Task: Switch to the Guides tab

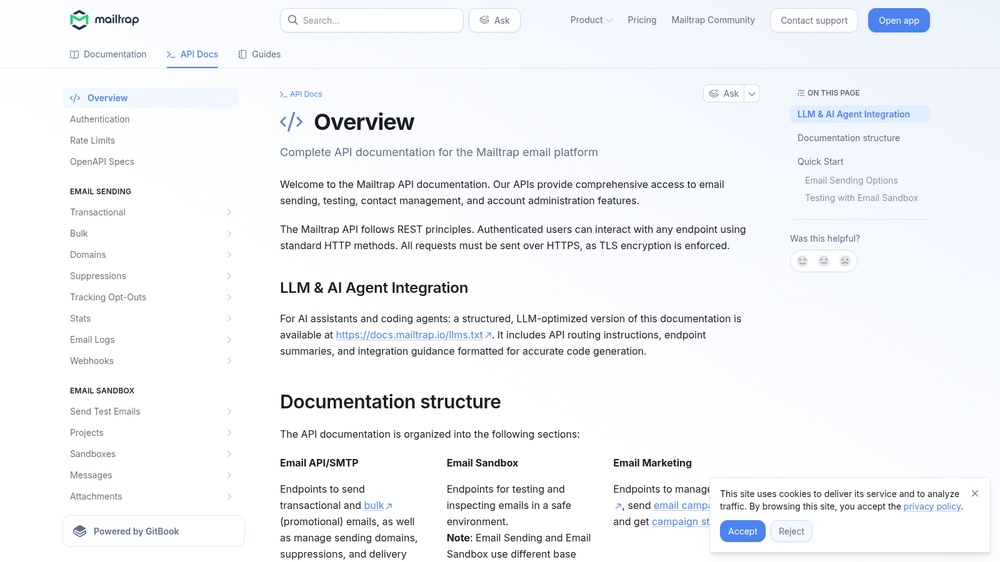Action: [x=259, y=54]
